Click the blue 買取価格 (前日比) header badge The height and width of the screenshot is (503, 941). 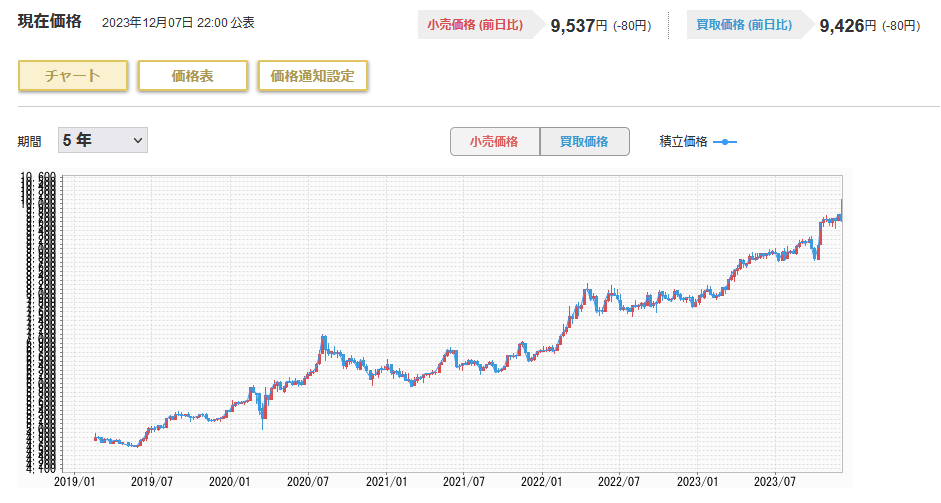point(743,25)
